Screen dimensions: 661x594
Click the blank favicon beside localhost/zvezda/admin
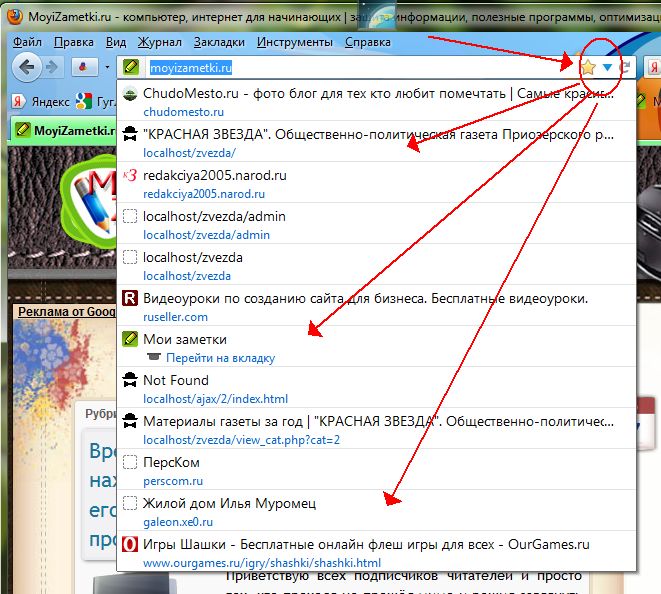[130, 216]
